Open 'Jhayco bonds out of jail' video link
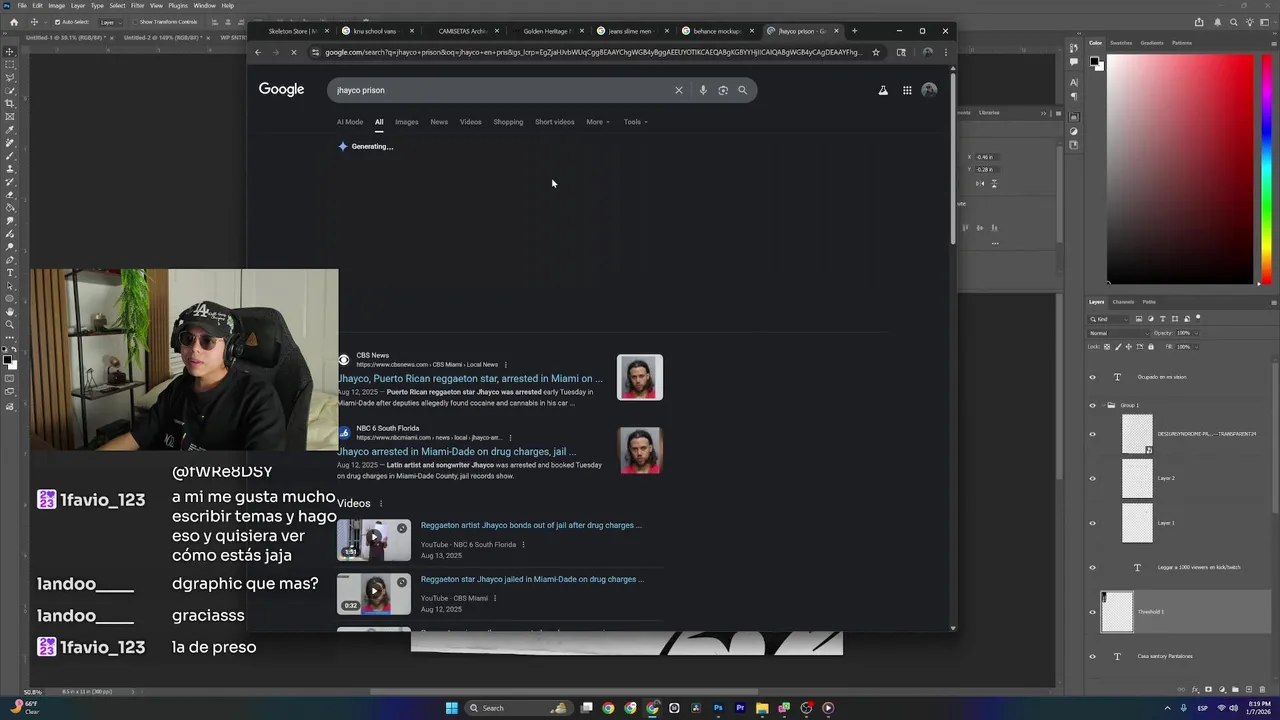The height and width of the screenshot is (720, 1280). [531, 525]
